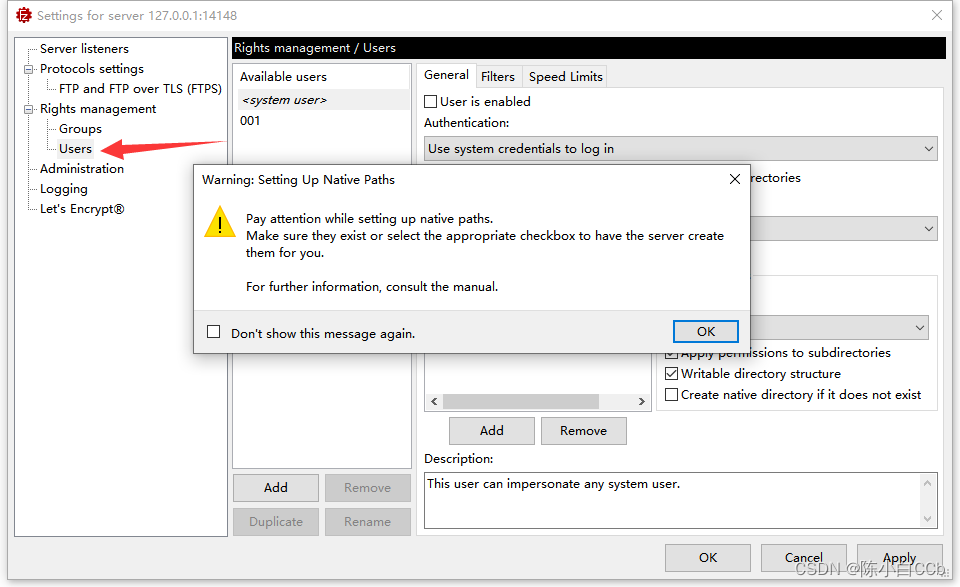Image resolution: width=960 pixels, height=587 pixels.
Task: Click the Apply button
Action: tap(899, 558)
